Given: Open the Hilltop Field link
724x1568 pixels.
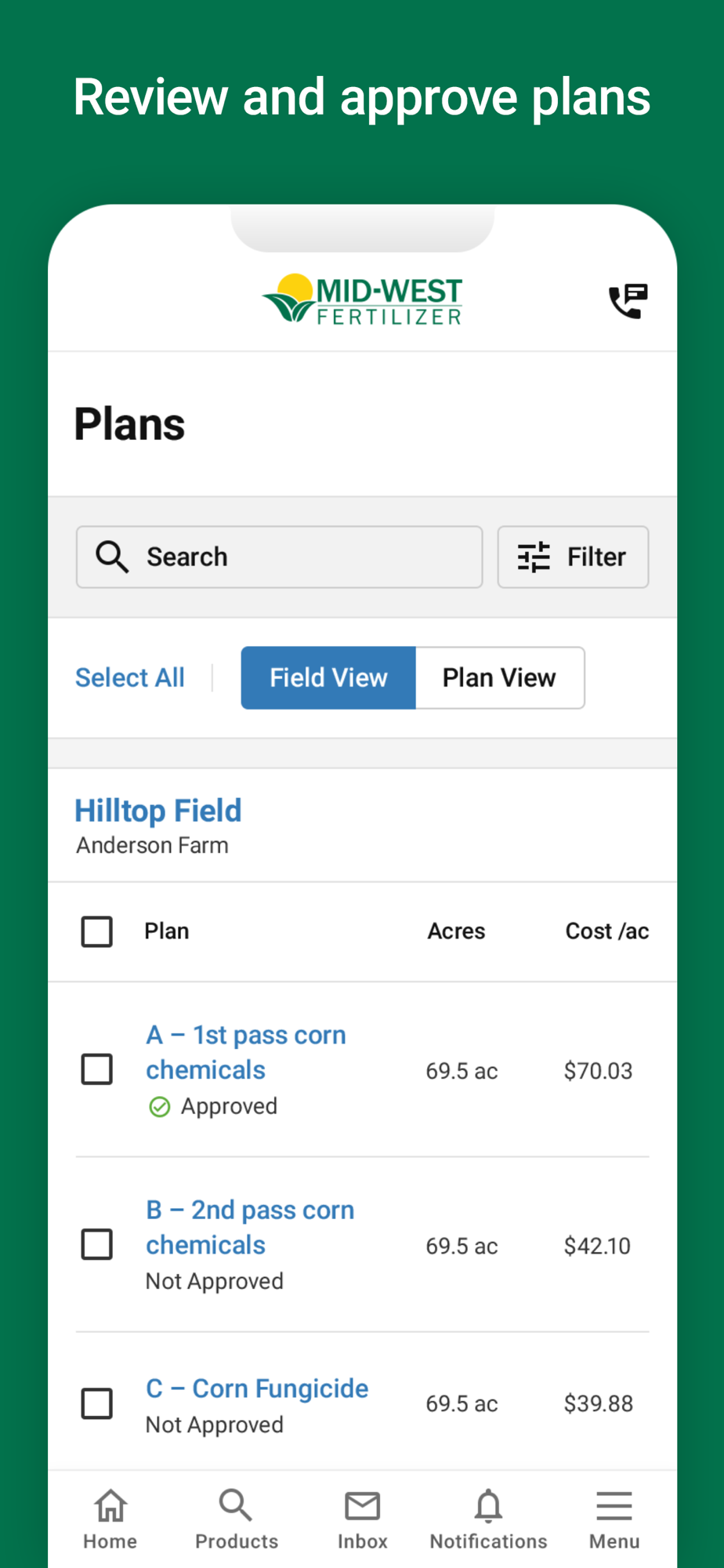Looking at the screenshot, I should (158, 811).
